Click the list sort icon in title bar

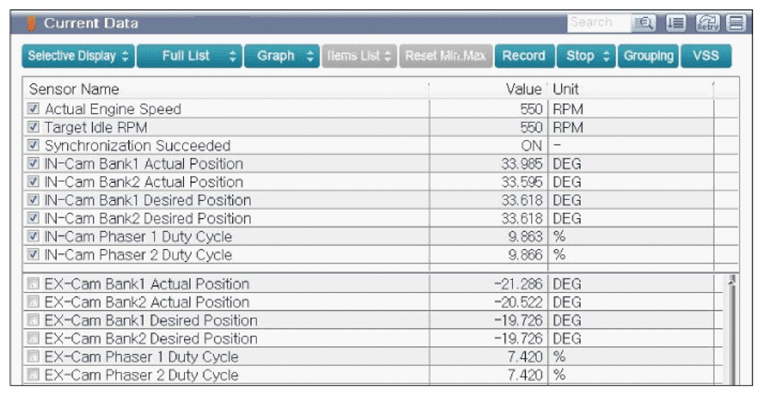tap(676, 23)
